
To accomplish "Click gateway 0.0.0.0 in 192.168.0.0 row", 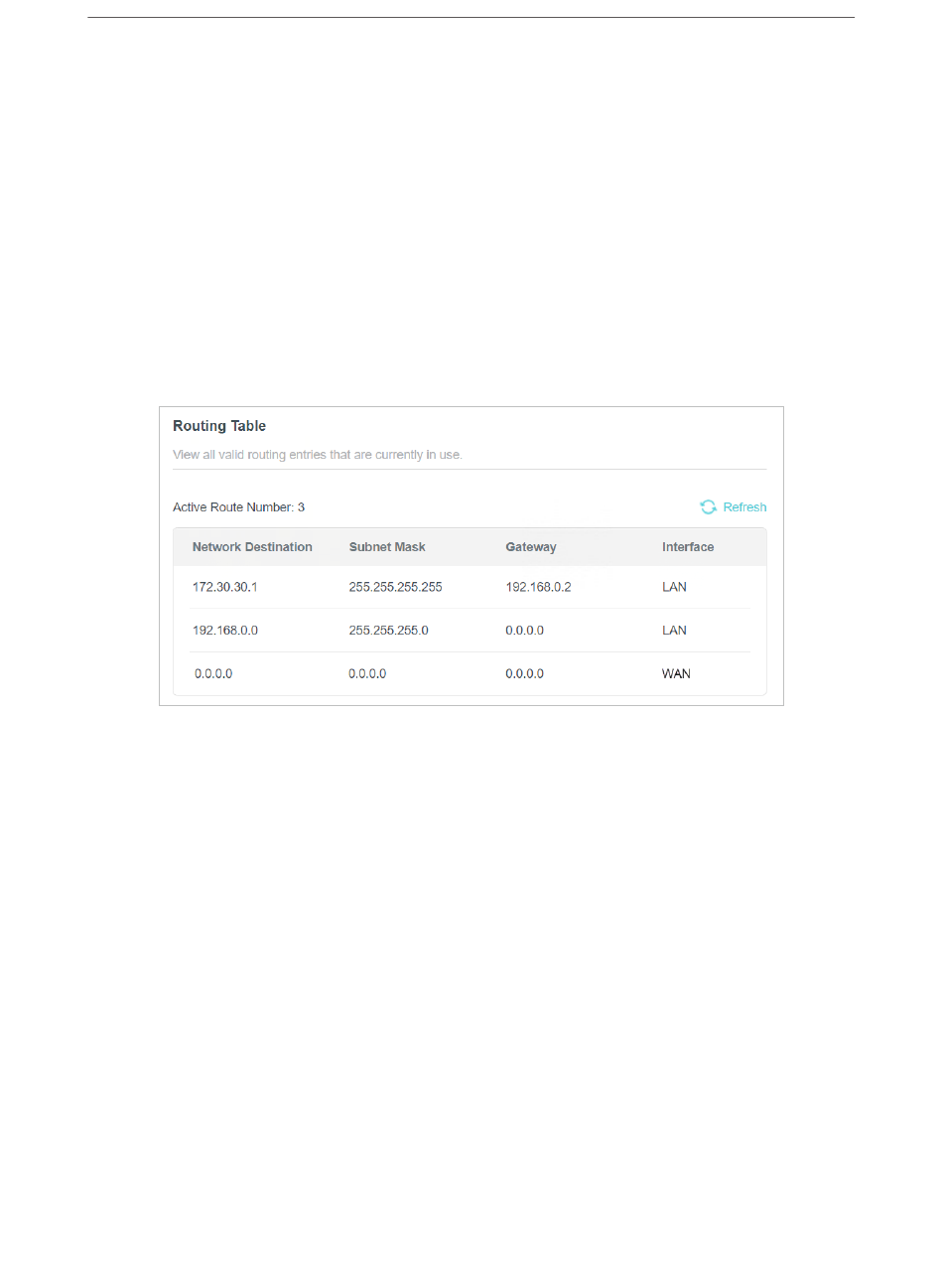I will click(524, 631).
